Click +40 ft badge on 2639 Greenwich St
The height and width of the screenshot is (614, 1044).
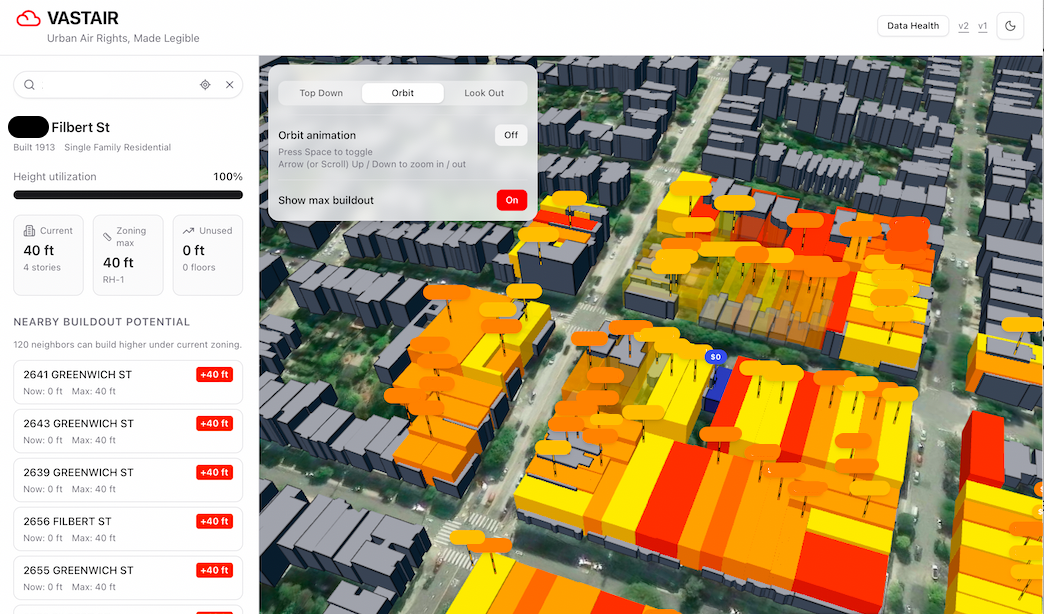tap(214, 472)
